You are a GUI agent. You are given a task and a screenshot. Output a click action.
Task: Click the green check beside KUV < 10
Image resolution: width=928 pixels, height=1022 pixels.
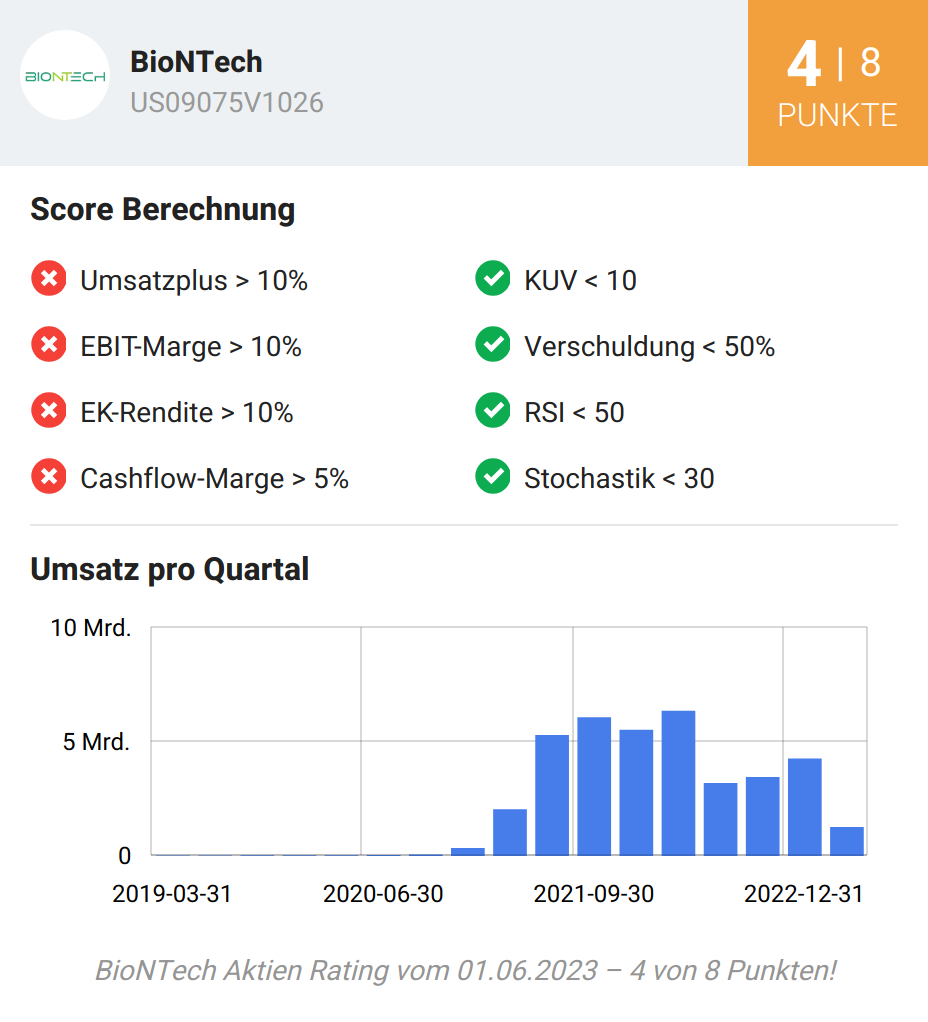493,278
